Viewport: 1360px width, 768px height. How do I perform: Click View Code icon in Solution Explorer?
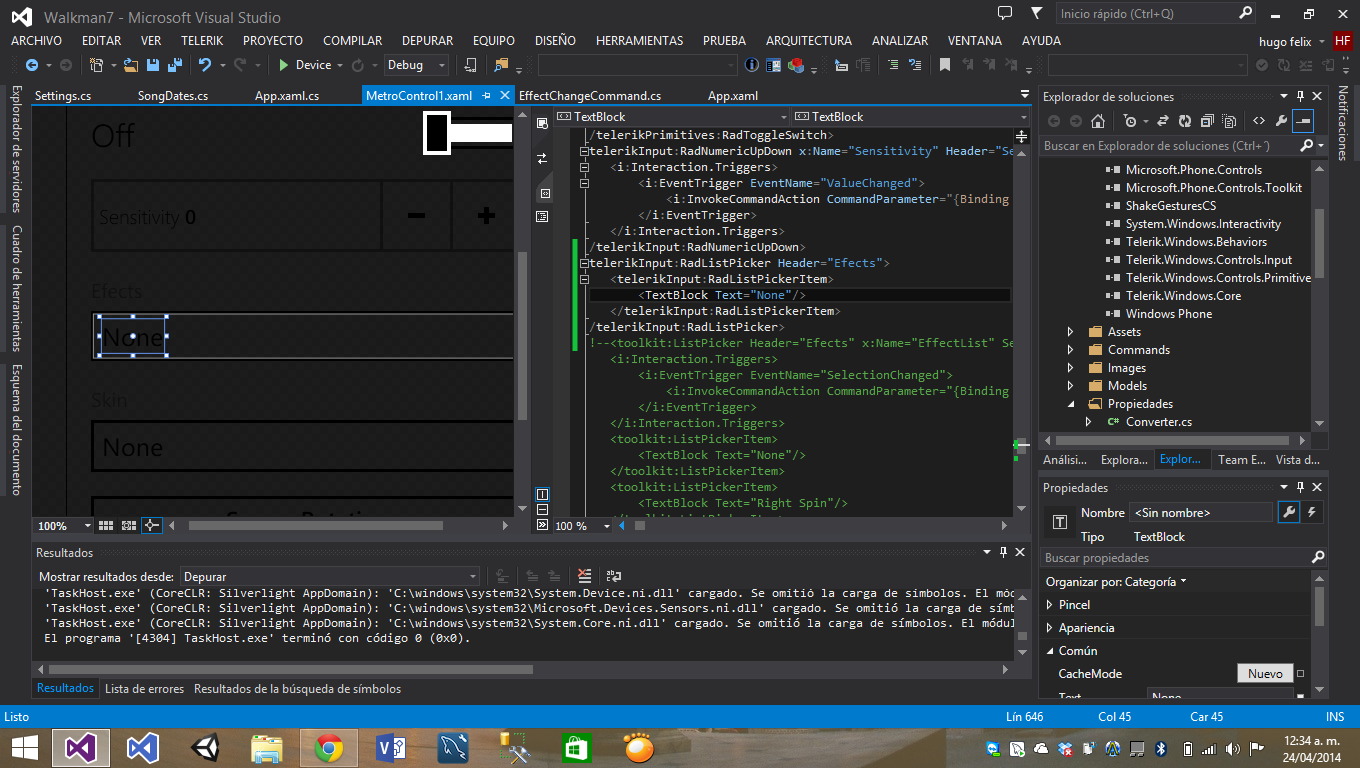point(1259,121)
